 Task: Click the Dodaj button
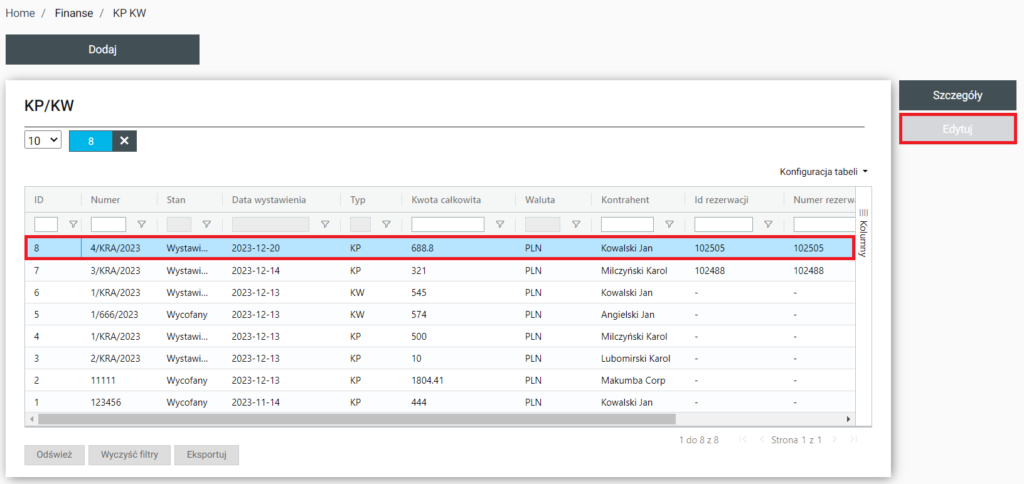tap(102, 50)
